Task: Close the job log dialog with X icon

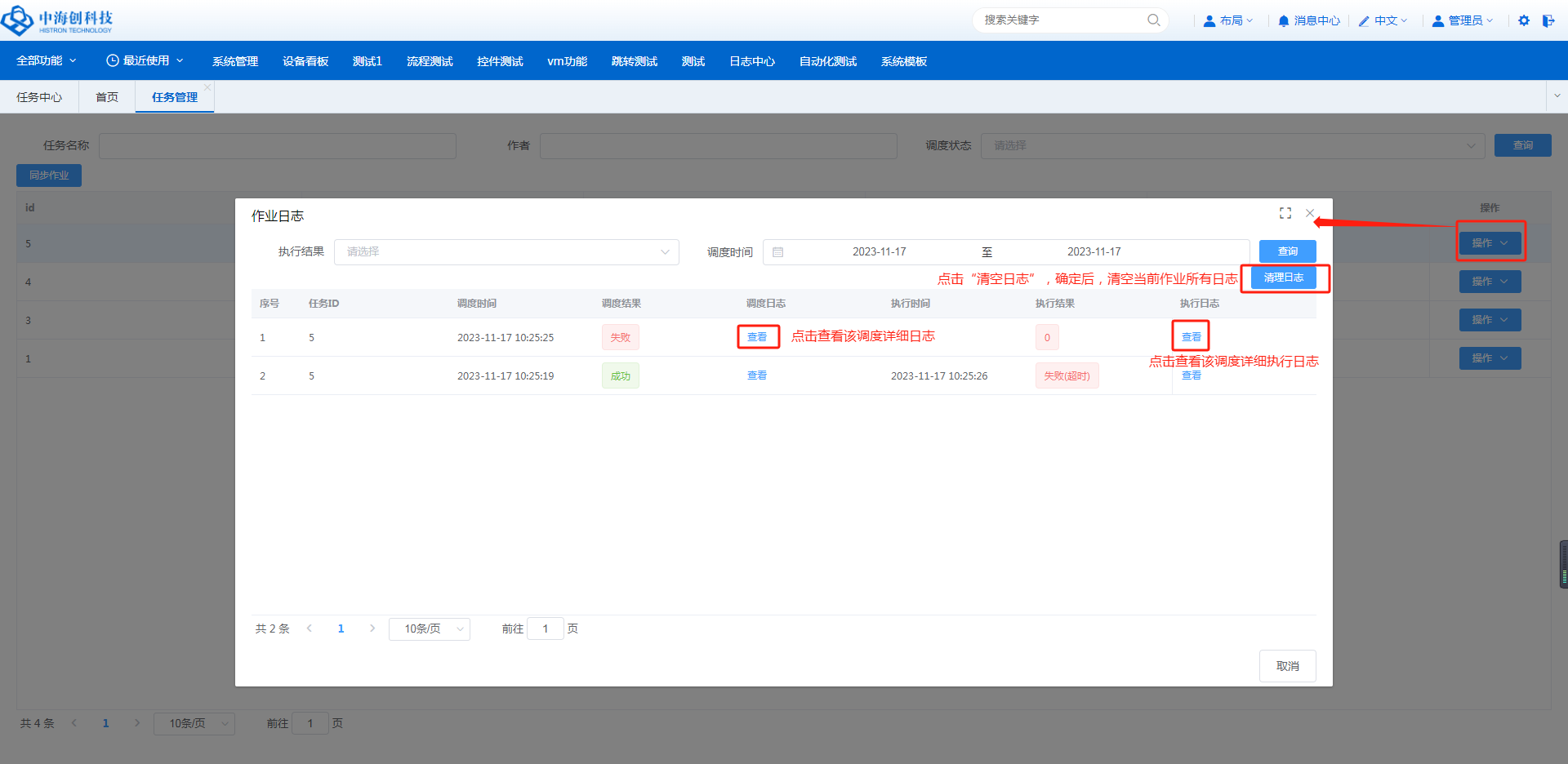Action: (x=1310, y=213)
